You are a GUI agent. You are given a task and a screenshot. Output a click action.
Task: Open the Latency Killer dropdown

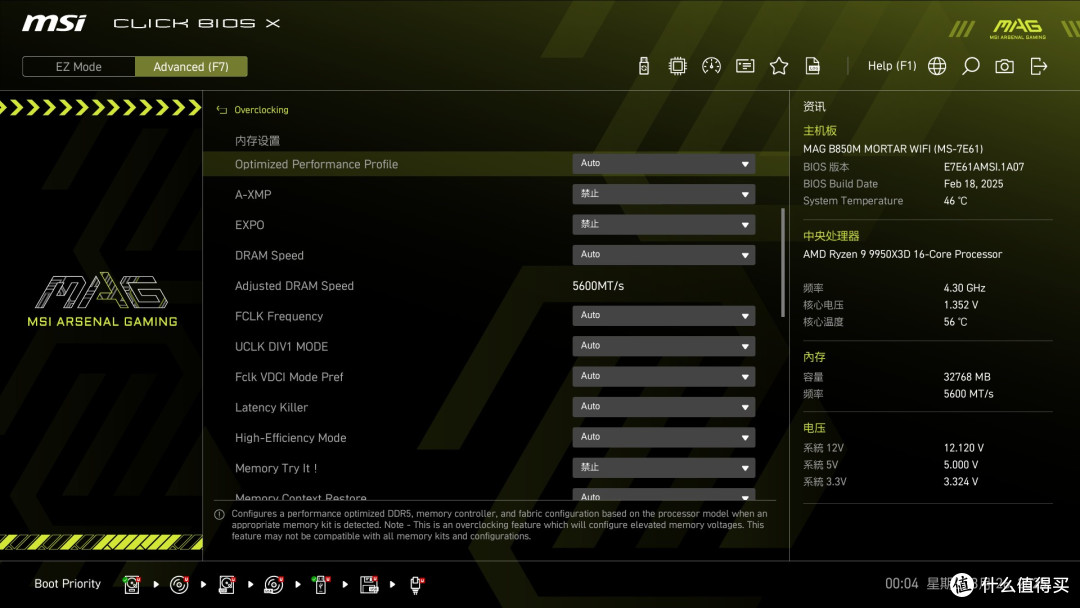[663, 406]
